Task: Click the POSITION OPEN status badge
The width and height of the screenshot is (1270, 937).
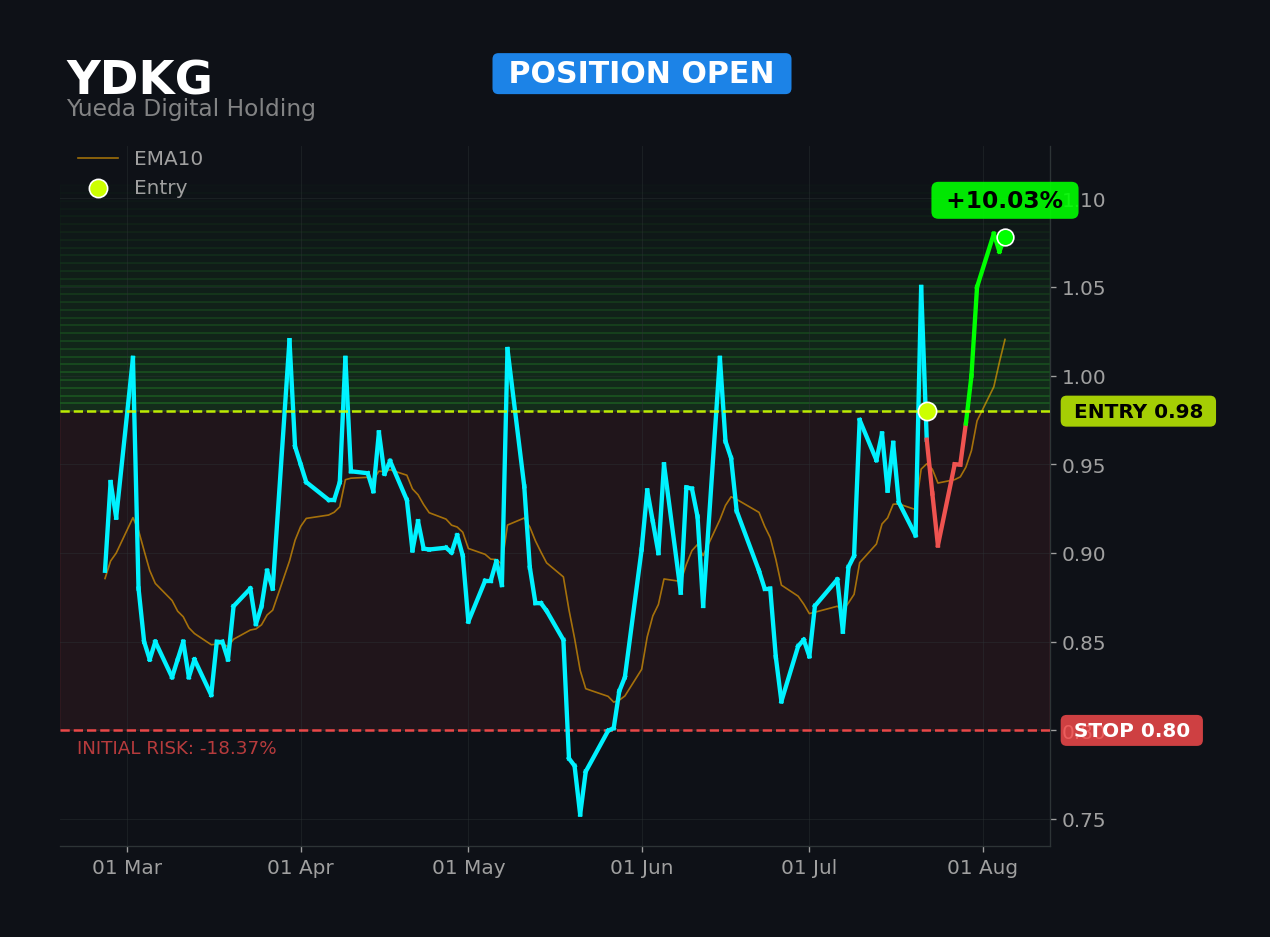Action: (642, 74)
